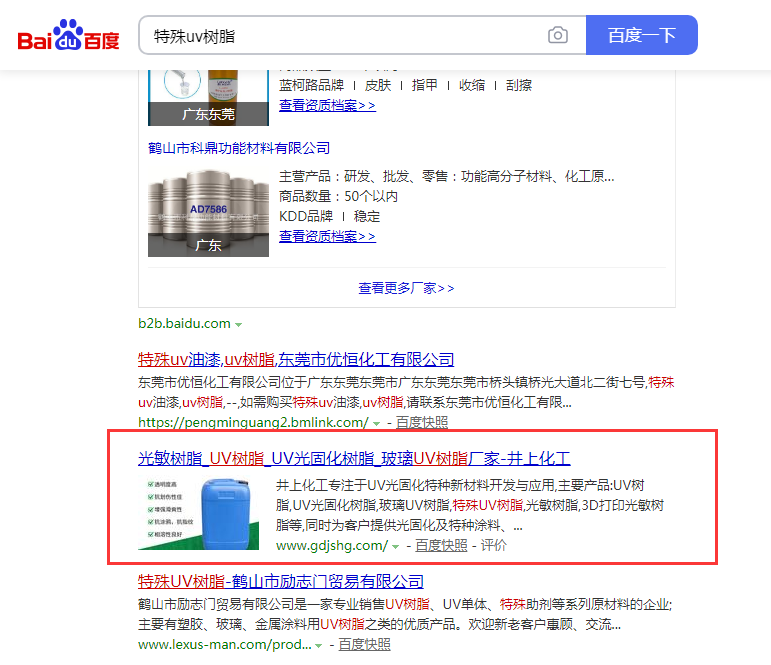Click 查看更多厂家 link
The width and height of the screenshot is (771, 665).
click(406, 288)
